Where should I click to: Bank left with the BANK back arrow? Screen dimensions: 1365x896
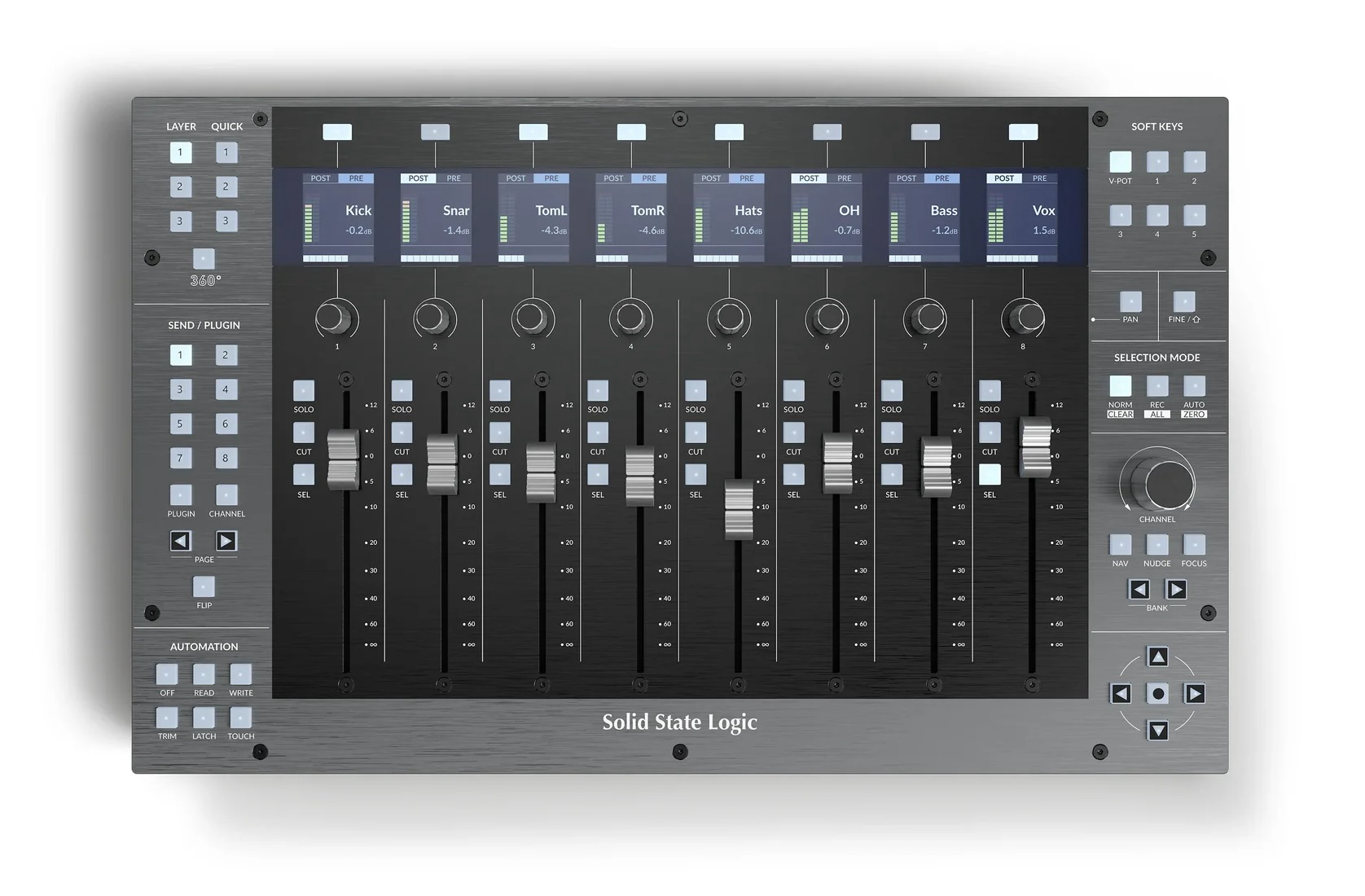(1139, 589)
